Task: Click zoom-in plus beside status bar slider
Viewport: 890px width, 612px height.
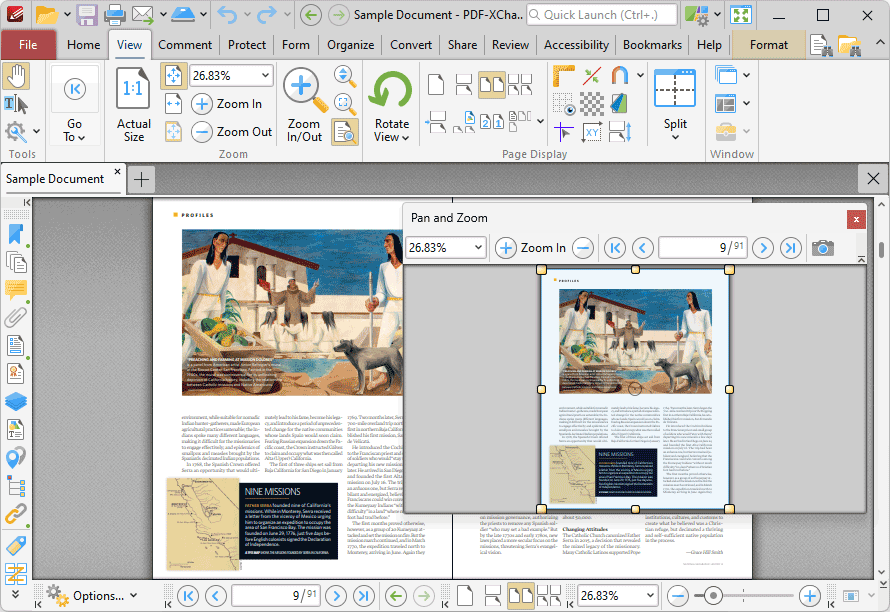Action: [810, 596]
